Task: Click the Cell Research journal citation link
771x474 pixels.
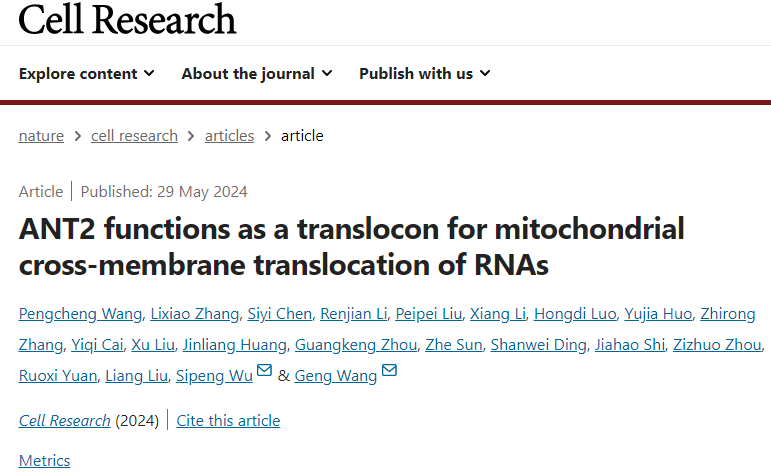Action: 65,420
